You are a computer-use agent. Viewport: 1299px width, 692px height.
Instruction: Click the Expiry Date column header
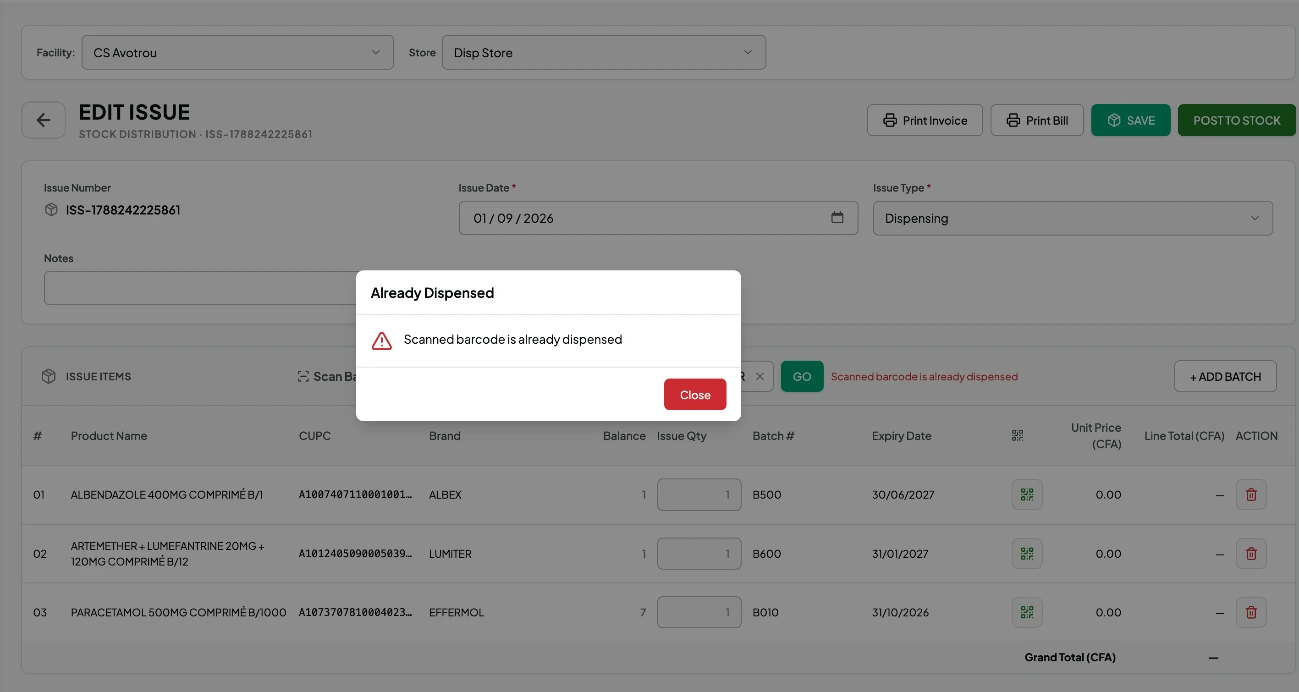[901, 436]
